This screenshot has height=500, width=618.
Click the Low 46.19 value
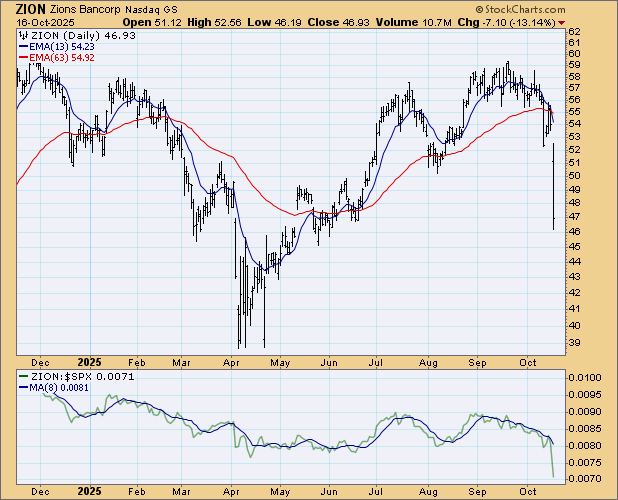(x=274, y=22)
